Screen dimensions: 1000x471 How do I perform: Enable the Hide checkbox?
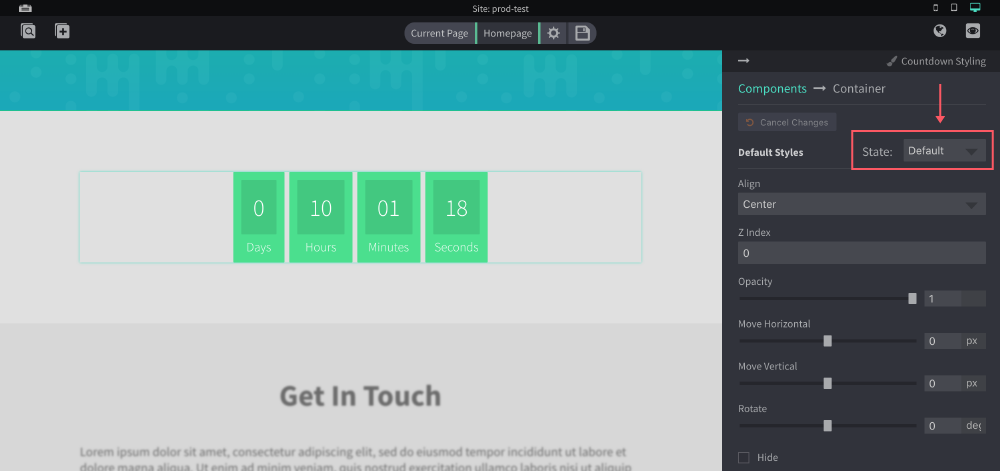(x=744, y=457)
